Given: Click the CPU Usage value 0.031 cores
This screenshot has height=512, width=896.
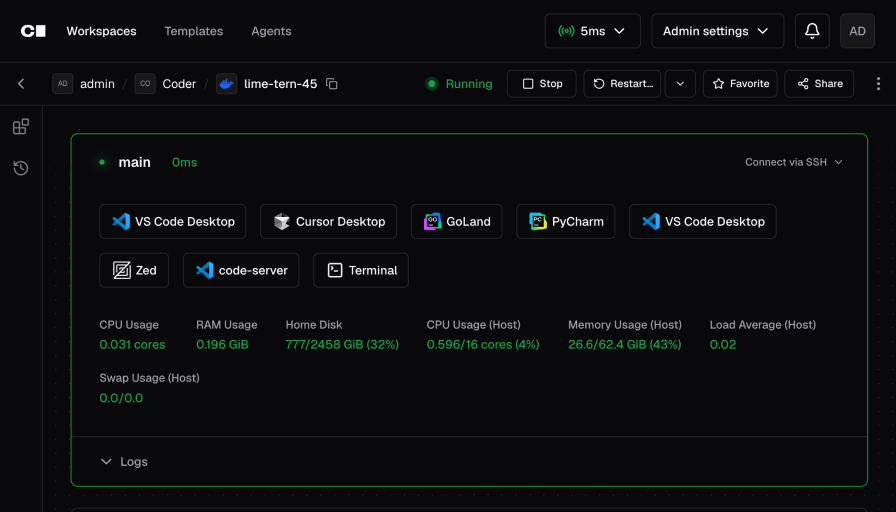Looking at the screenshot, I should 132,345.
